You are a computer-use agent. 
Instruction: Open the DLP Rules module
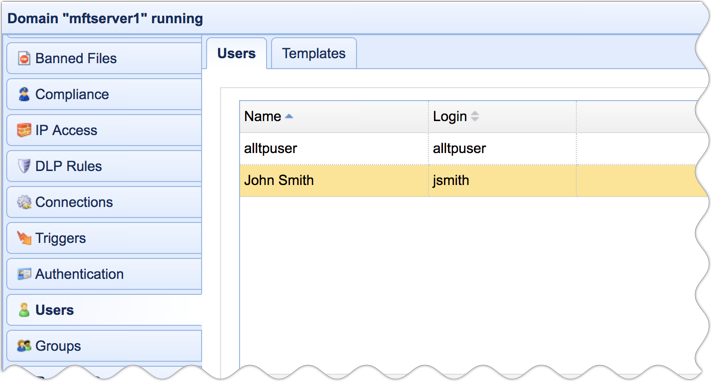pyautogui.click(x=104, y=166)
